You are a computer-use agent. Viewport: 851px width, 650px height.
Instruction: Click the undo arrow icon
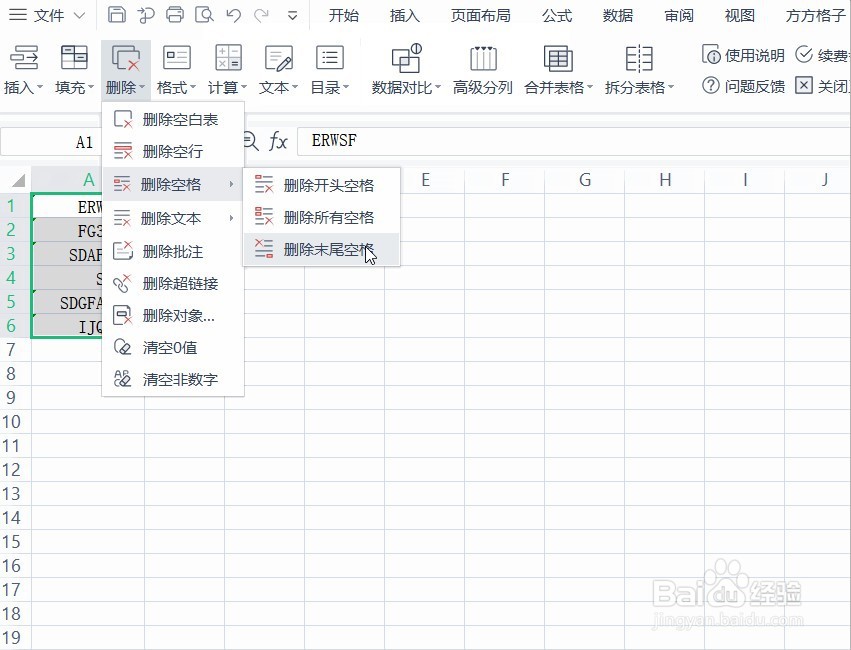click(234, 15)
